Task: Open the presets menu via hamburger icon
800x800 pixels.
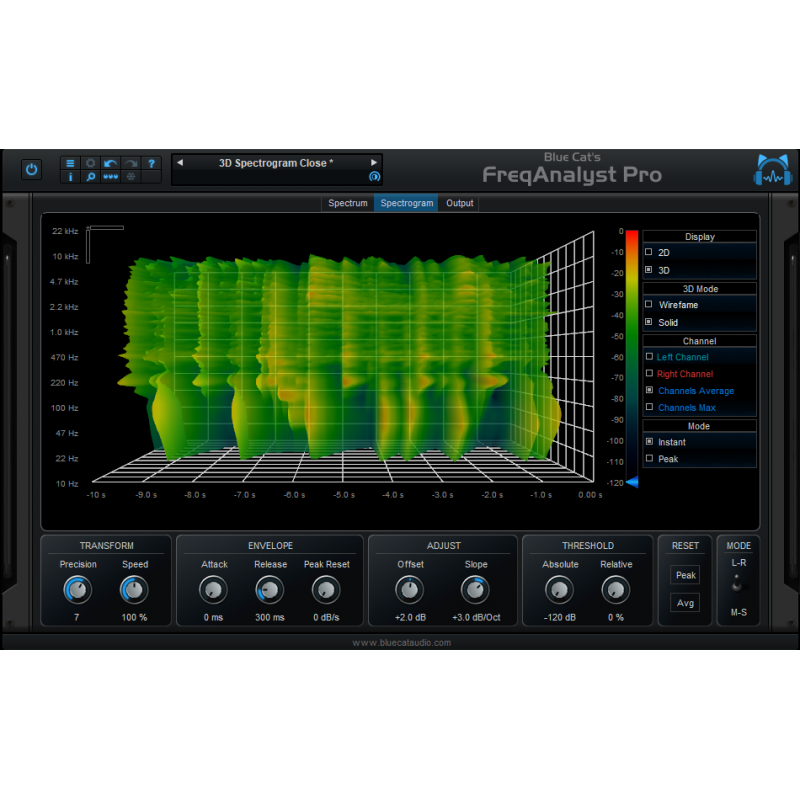Action: coord(70,163)
